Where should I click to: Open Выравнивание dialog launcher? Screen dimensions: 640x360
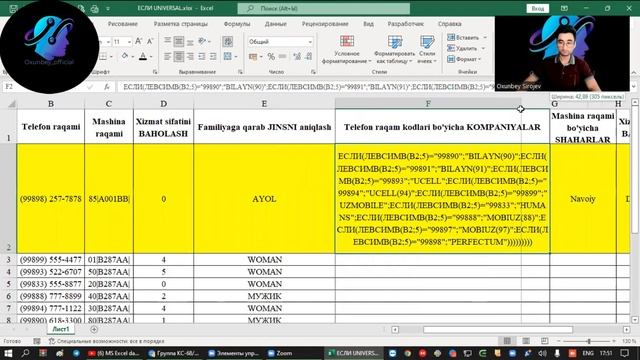point(240,72)
